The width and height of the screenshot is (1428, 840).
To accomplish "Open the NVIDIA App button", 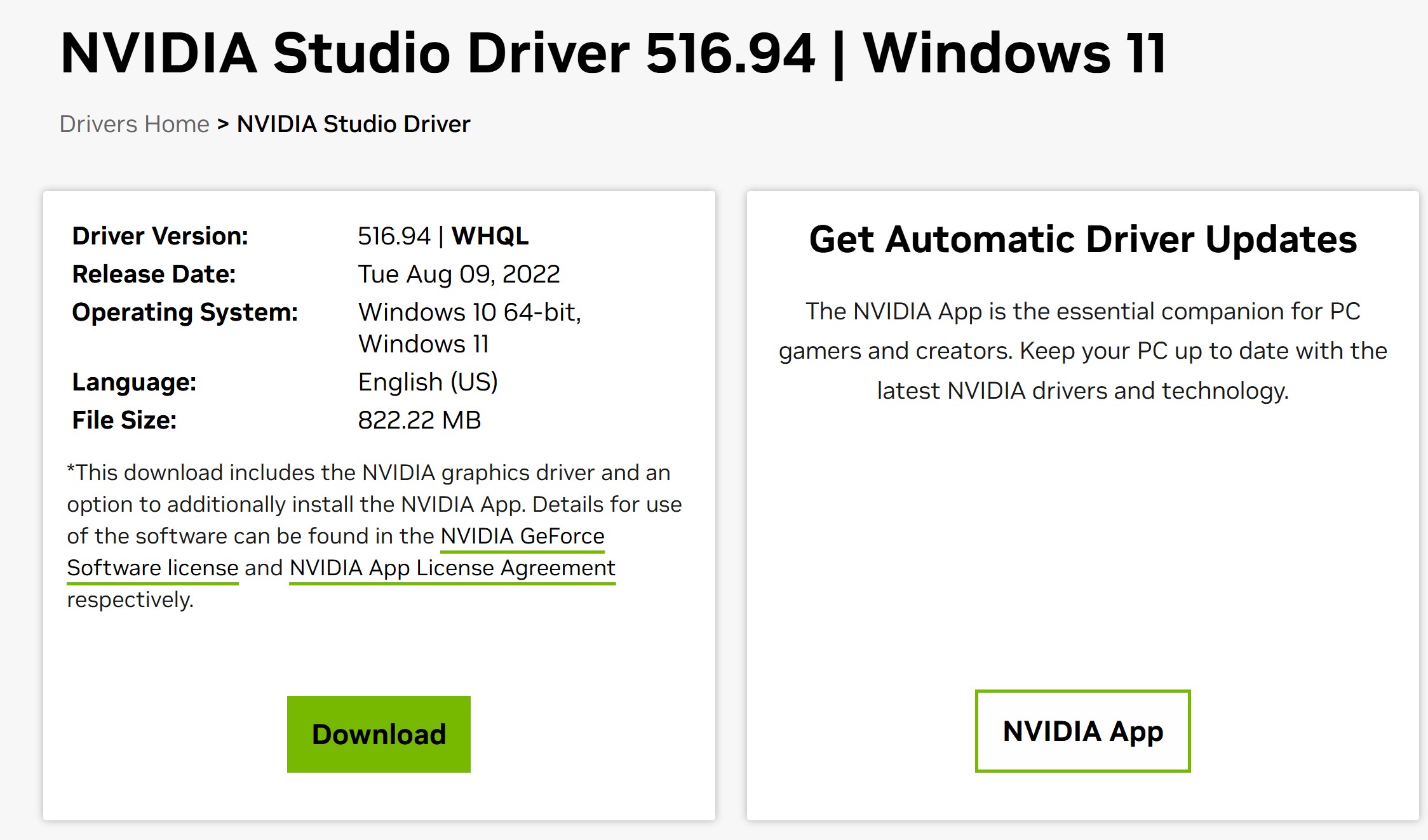I will tap(1082, 731).
